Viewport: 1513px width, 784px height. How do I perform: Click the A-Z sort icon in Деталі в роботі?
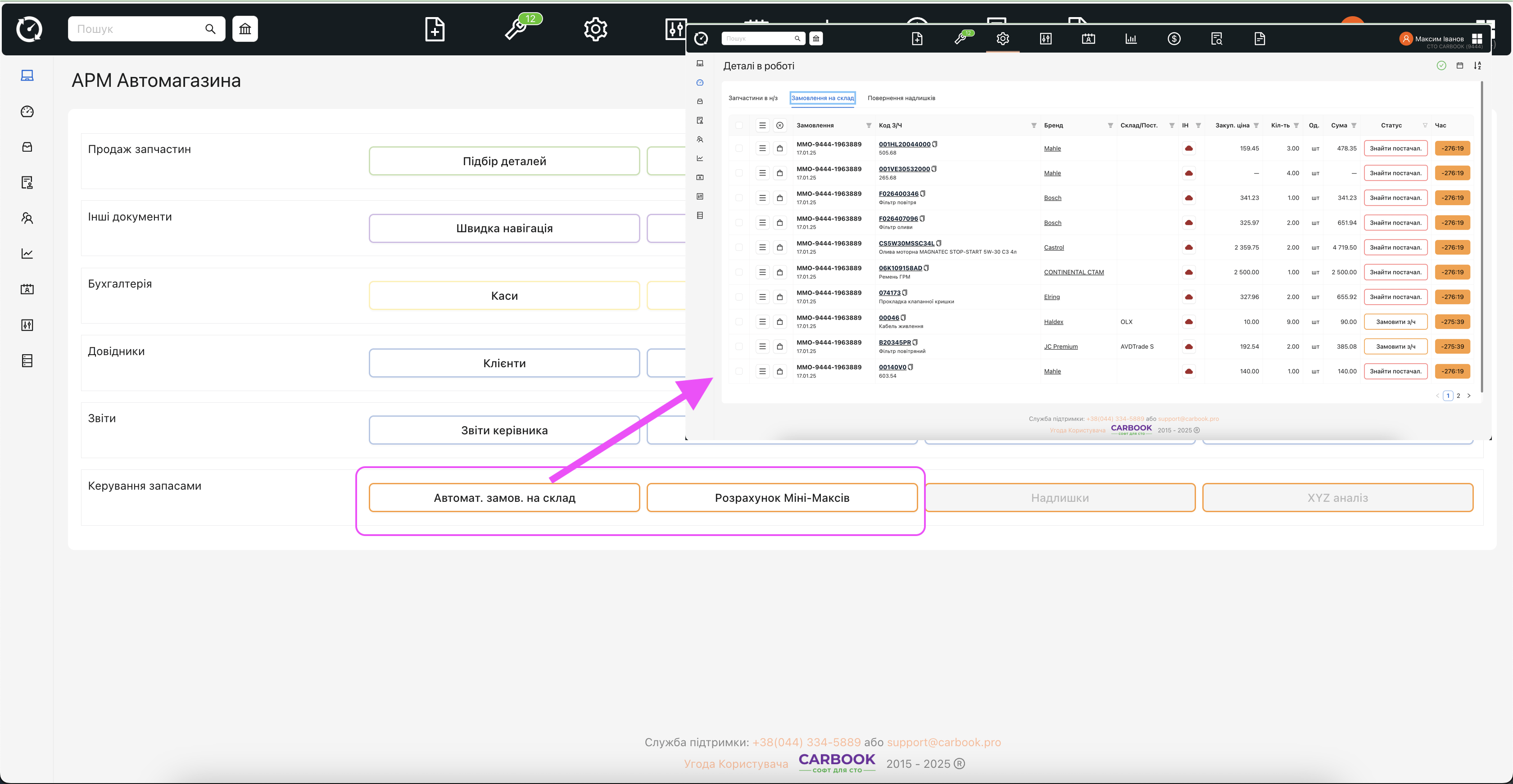coord(1478,66)
